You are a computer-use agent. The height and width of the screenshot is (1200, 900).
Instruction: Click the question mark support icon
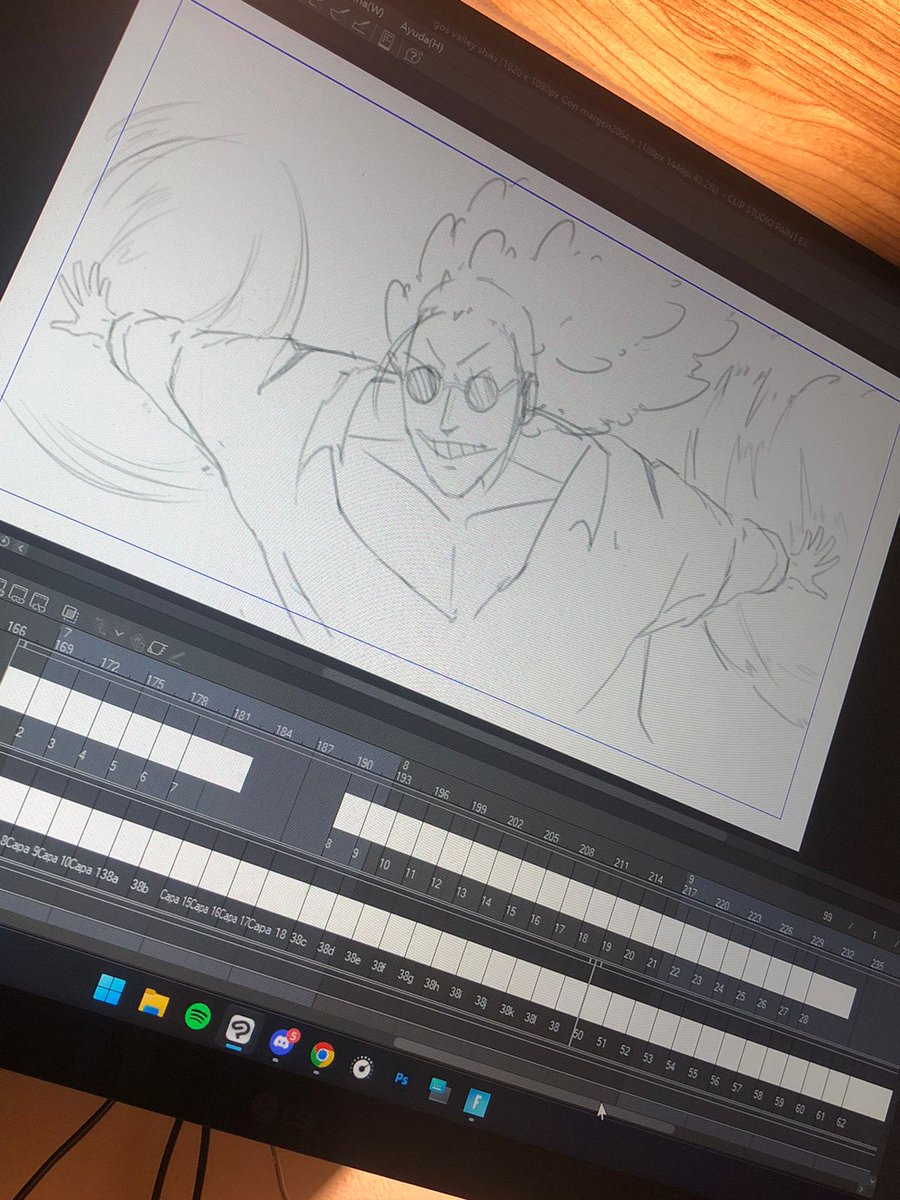[415, 58]
